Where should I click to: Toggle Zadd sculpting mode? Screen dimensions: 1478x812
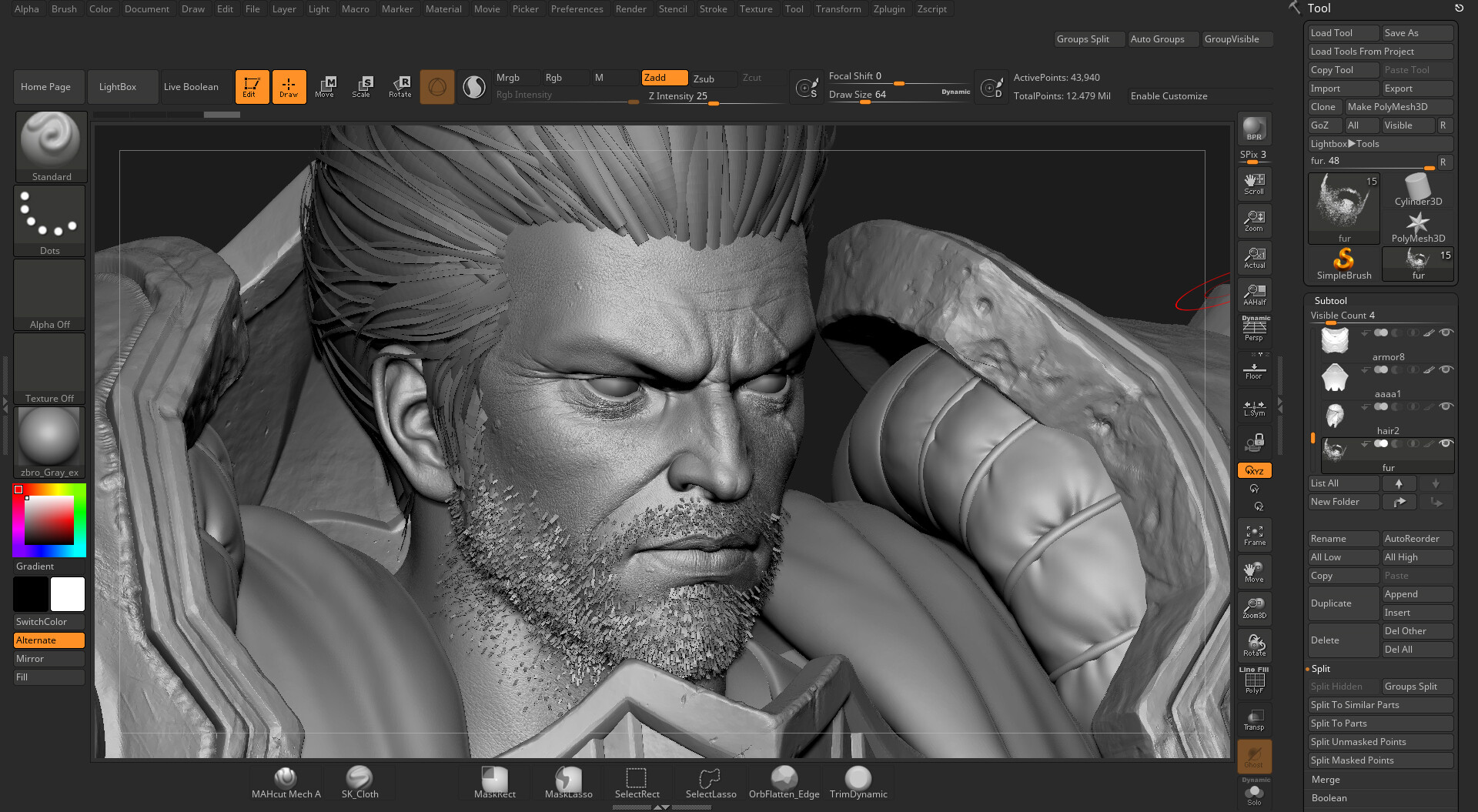tap(663, 77)
